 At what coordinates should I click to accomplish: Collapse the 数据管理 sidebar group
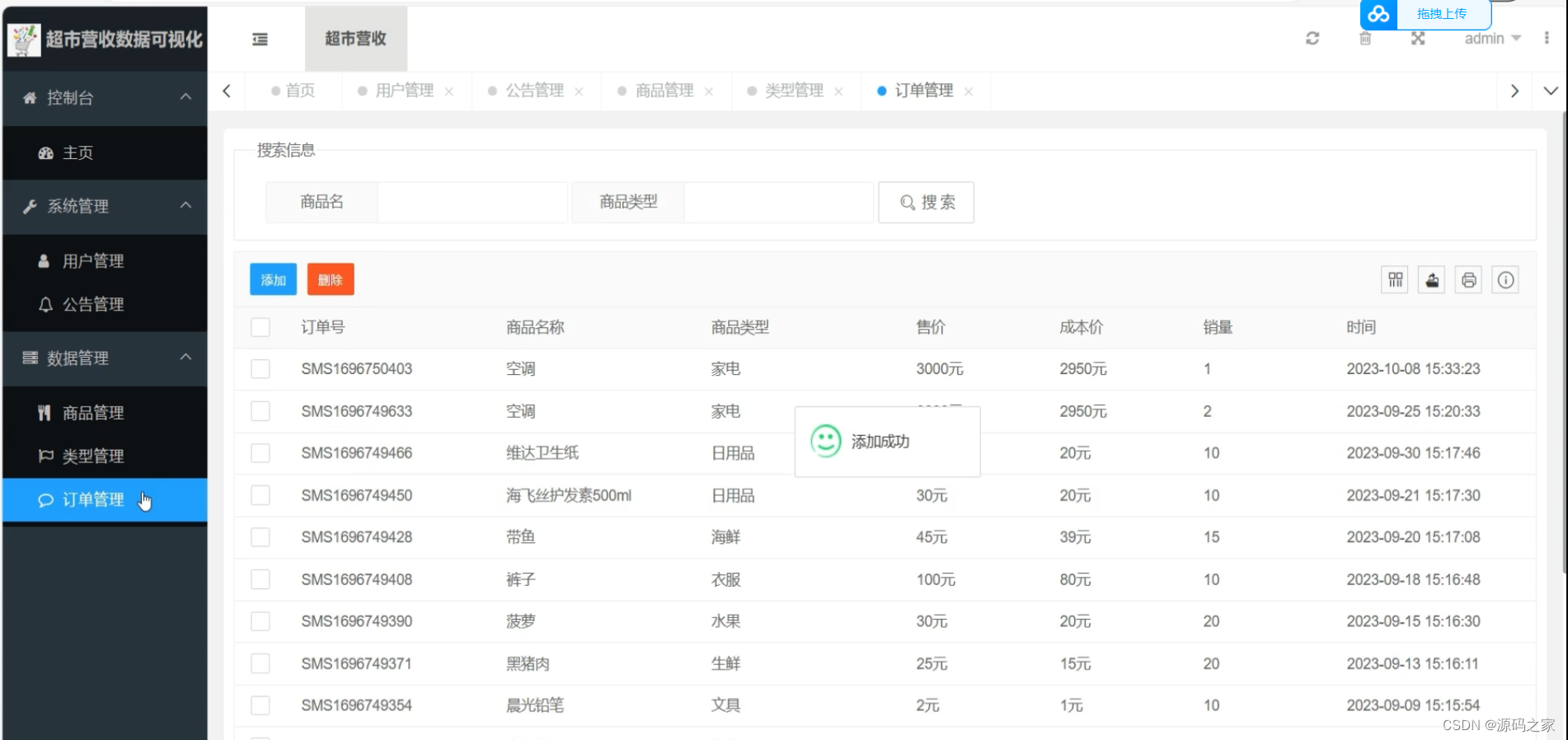coord(105,358)
